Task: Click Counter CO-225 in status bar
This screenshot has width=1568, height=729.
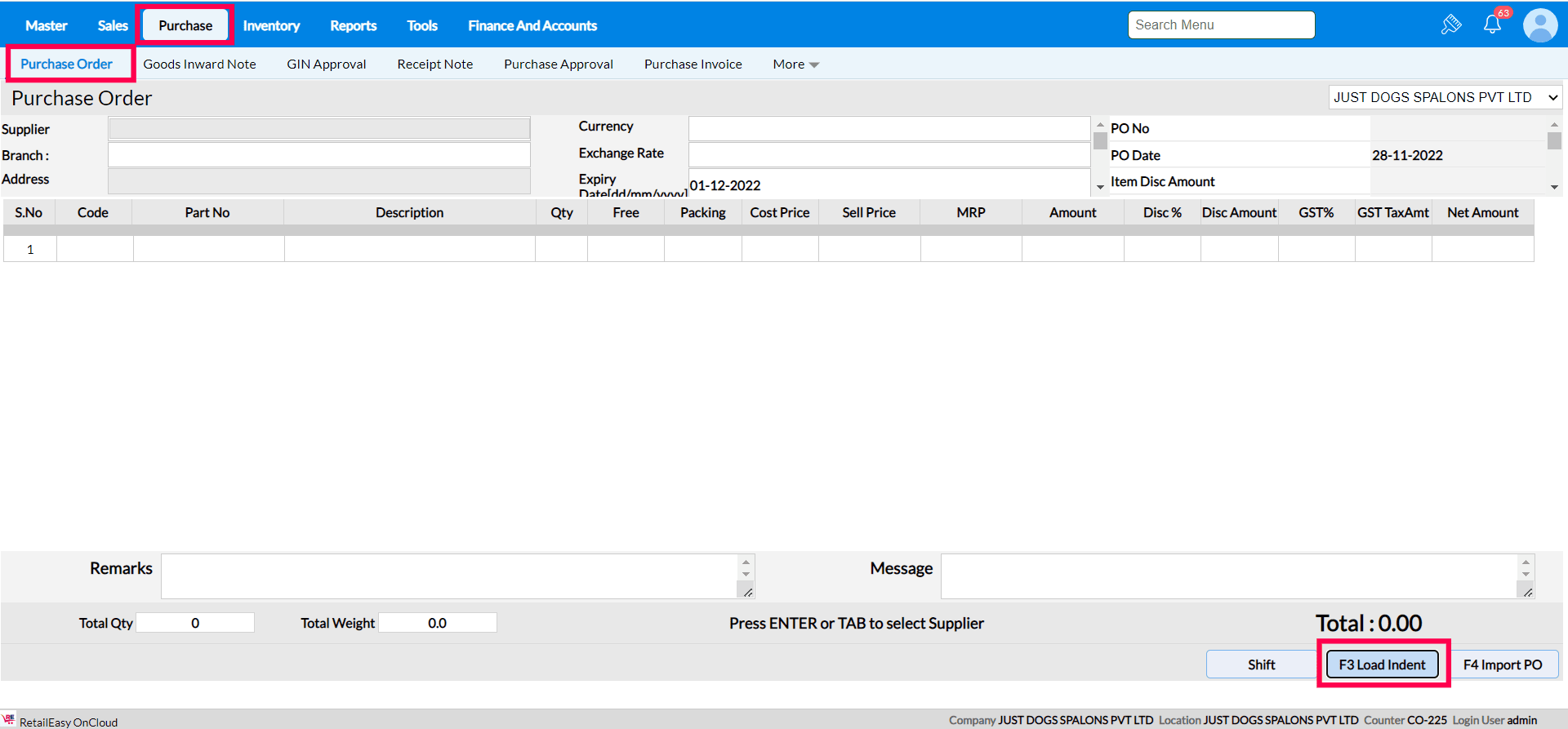Action: coord(1405,720)
